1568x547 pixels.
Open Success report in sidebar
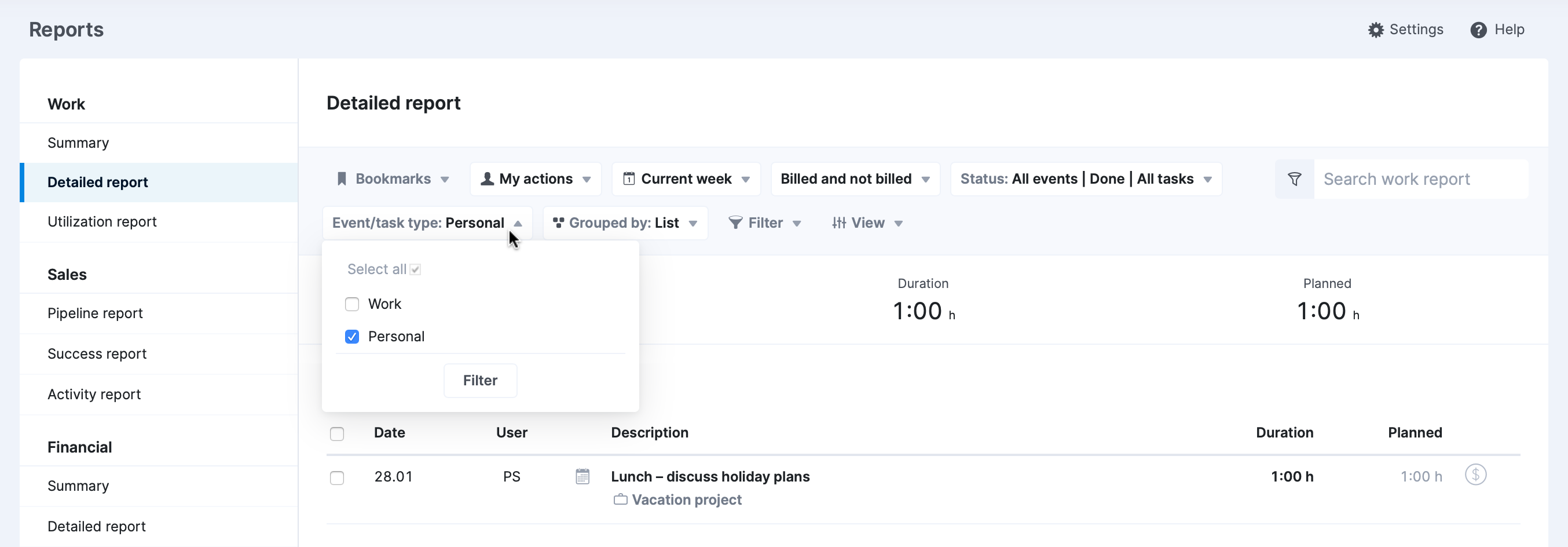coord(158,354)
